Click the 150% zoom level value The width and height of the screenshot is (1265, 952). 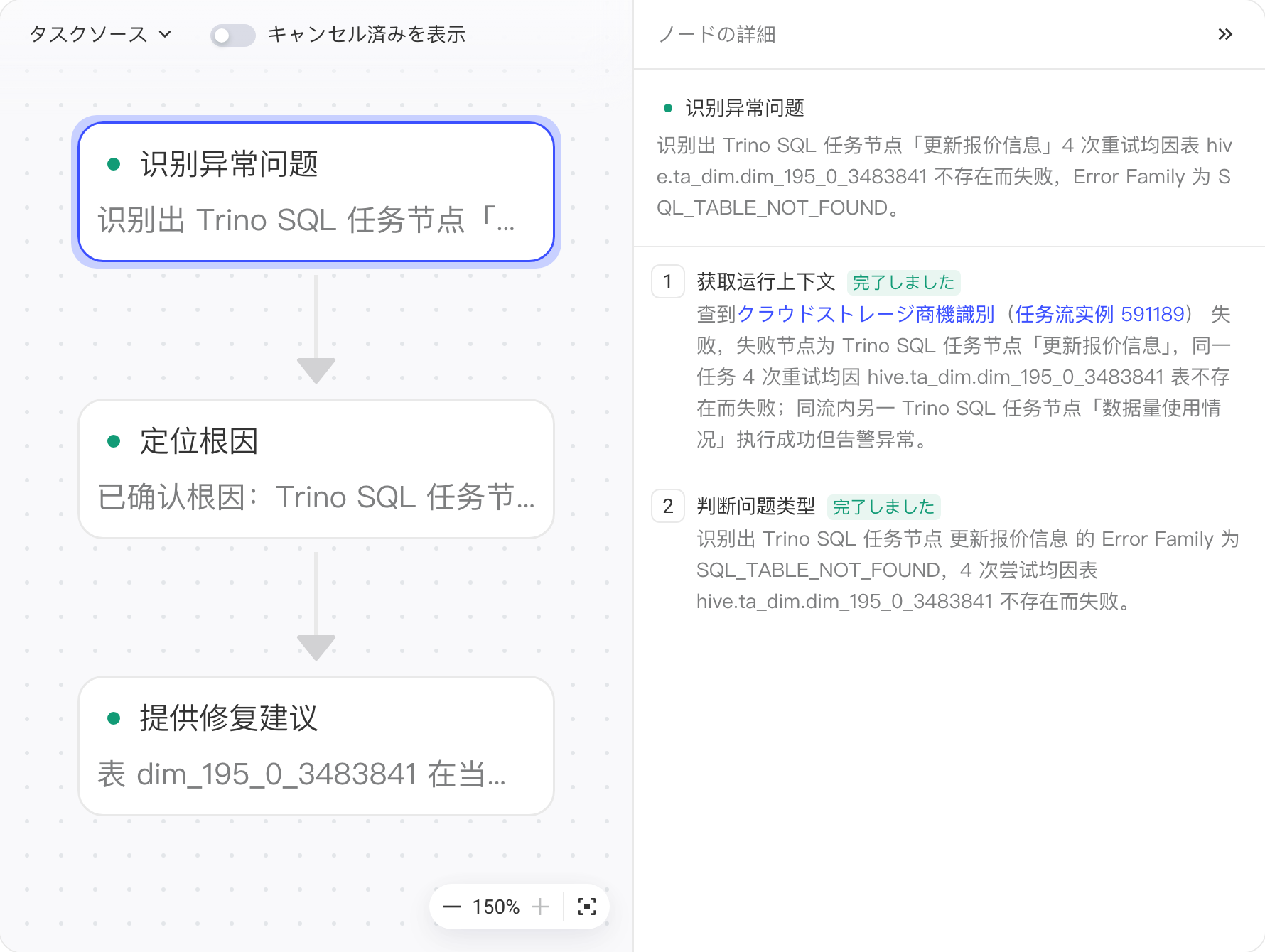tap(496, 907)
